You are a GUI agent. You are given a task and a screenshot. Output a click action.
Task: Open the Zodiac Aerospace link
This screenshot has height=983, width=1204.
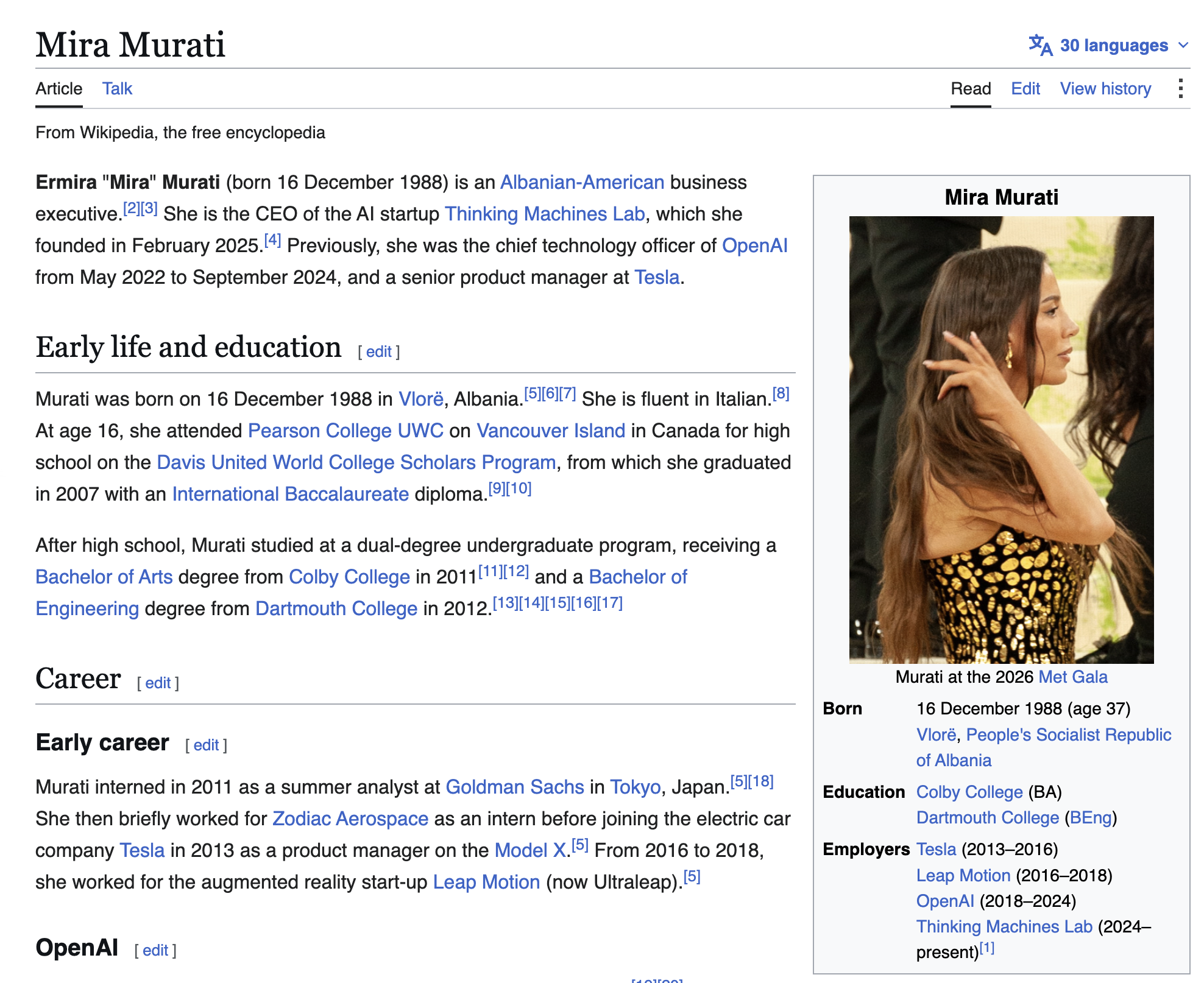click(x=350, y=819)
